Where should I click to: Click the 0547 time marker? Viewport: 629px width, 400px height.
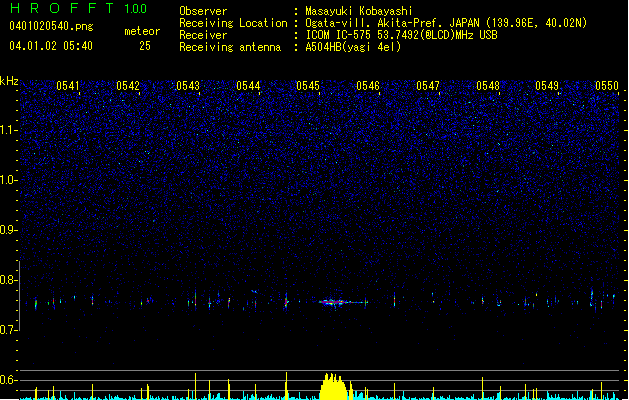coord(428,86)
